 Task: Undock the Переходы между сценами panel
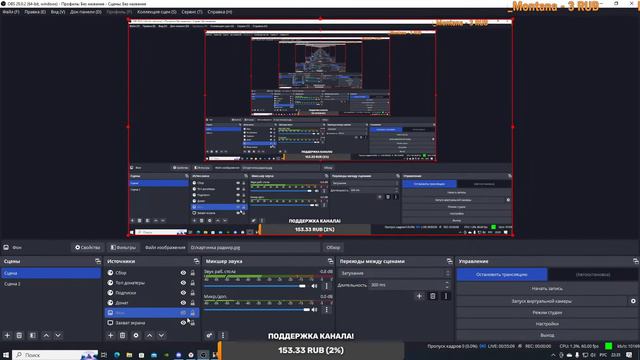coord(449,261)
